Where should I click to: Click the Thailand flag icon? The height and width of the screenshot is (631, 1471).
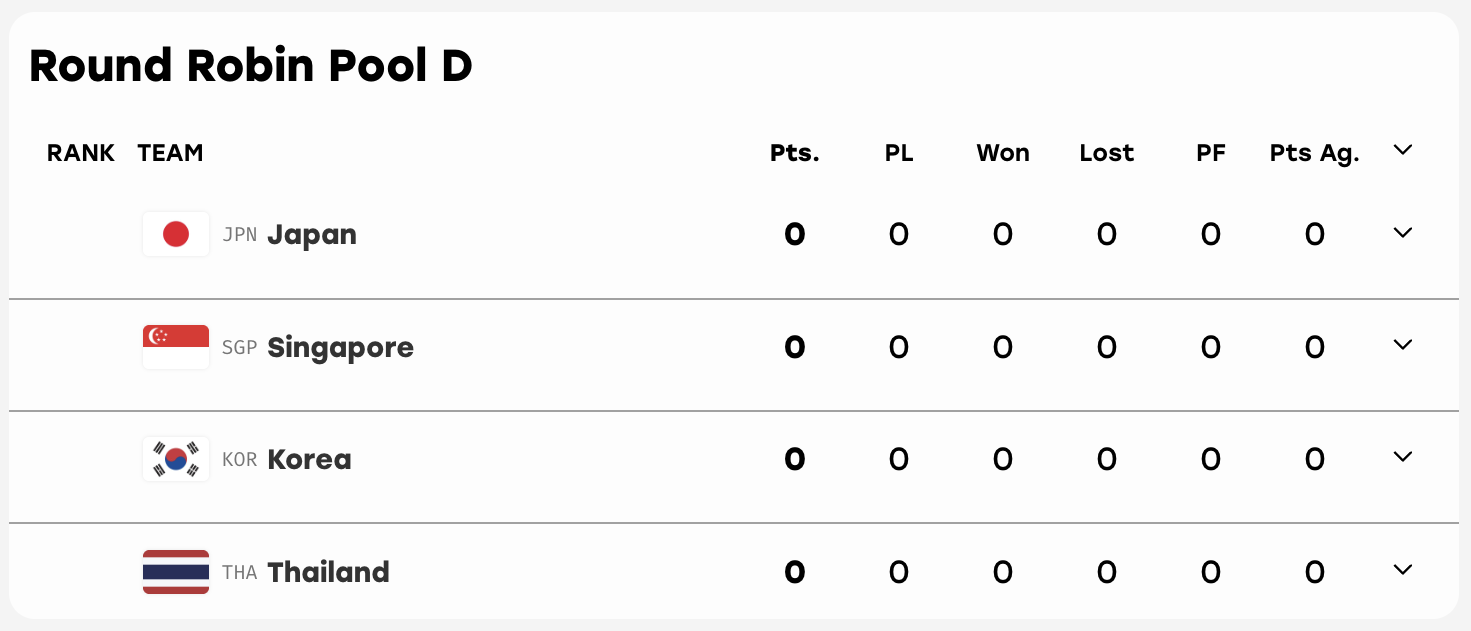pos(176,572)
